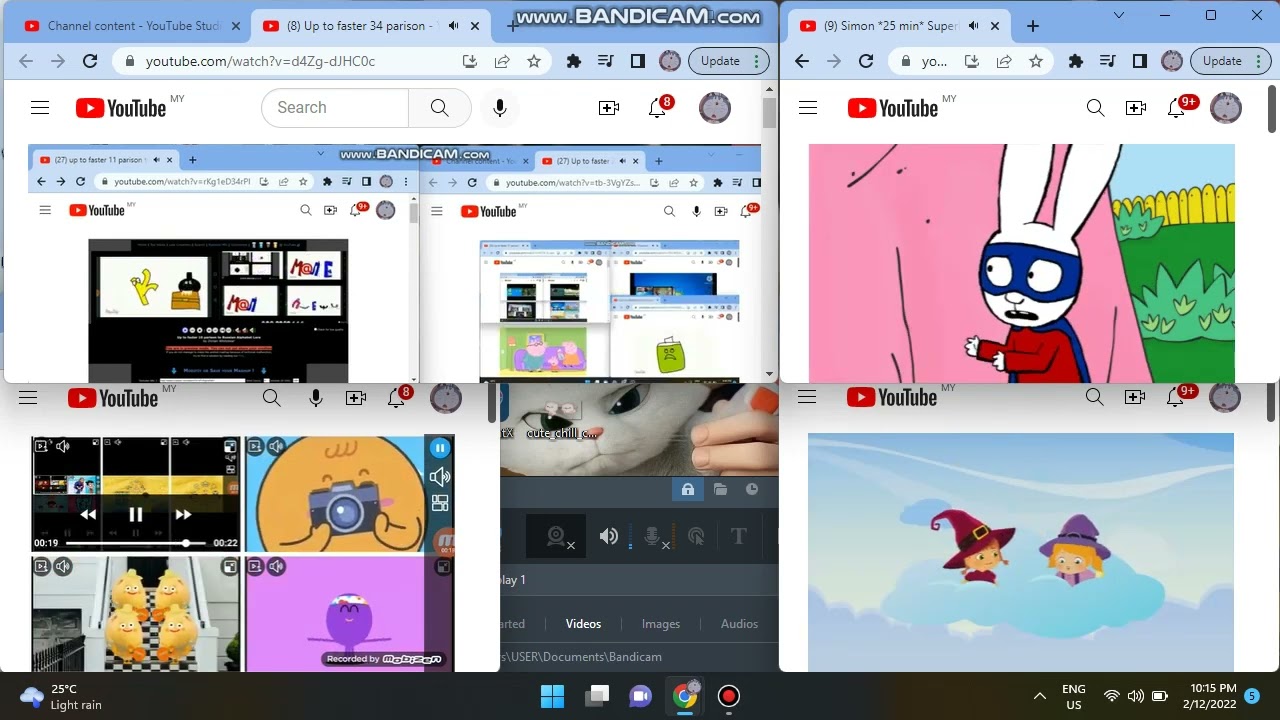Viewport: 1280px width, 720px height.
Task: Select the Bandicam text overlay T icon
Action: pyautogui.click(x=739, y=537)
